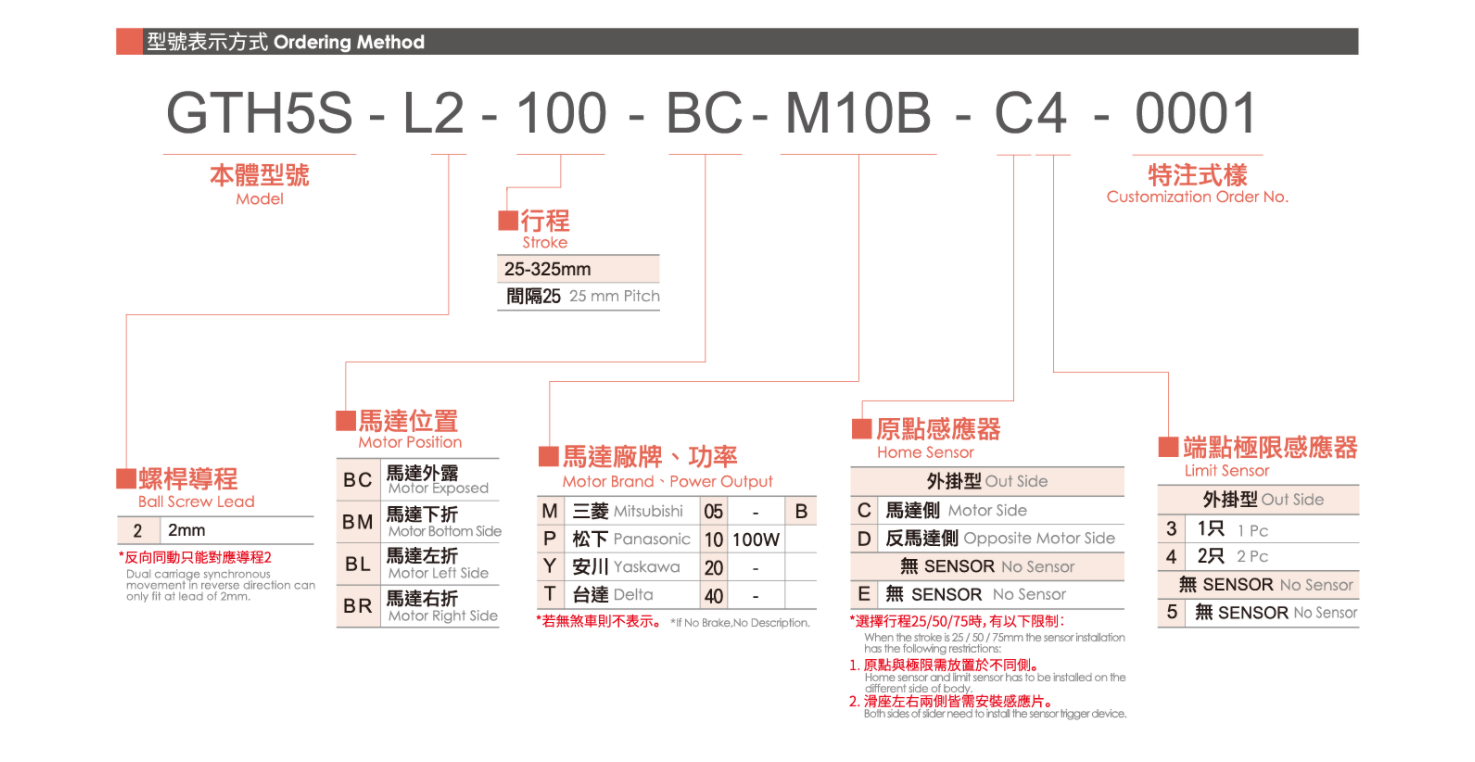
Task: Select the 2 Pc limit sensor option
Action: pos(1231,556)
